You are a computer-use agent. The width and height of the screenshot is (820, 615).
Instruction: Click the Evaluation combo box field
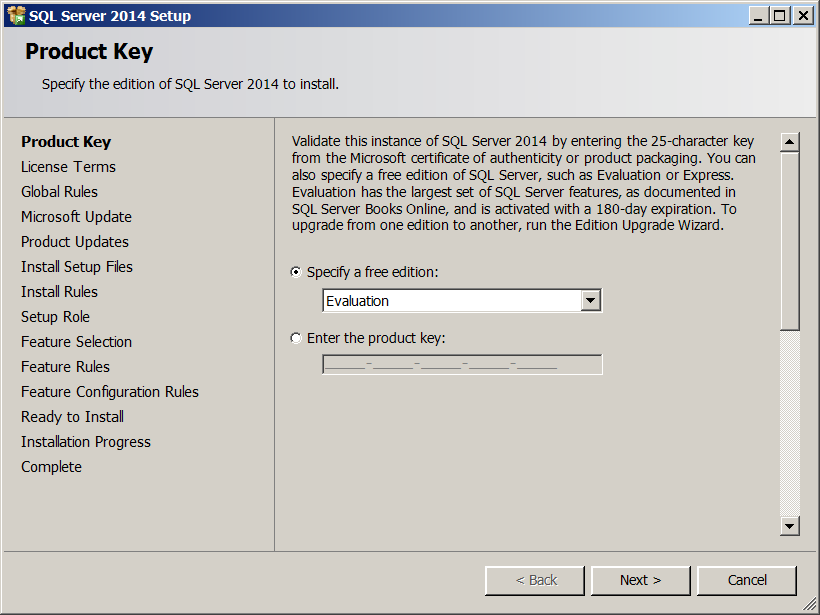coord(451,301)
